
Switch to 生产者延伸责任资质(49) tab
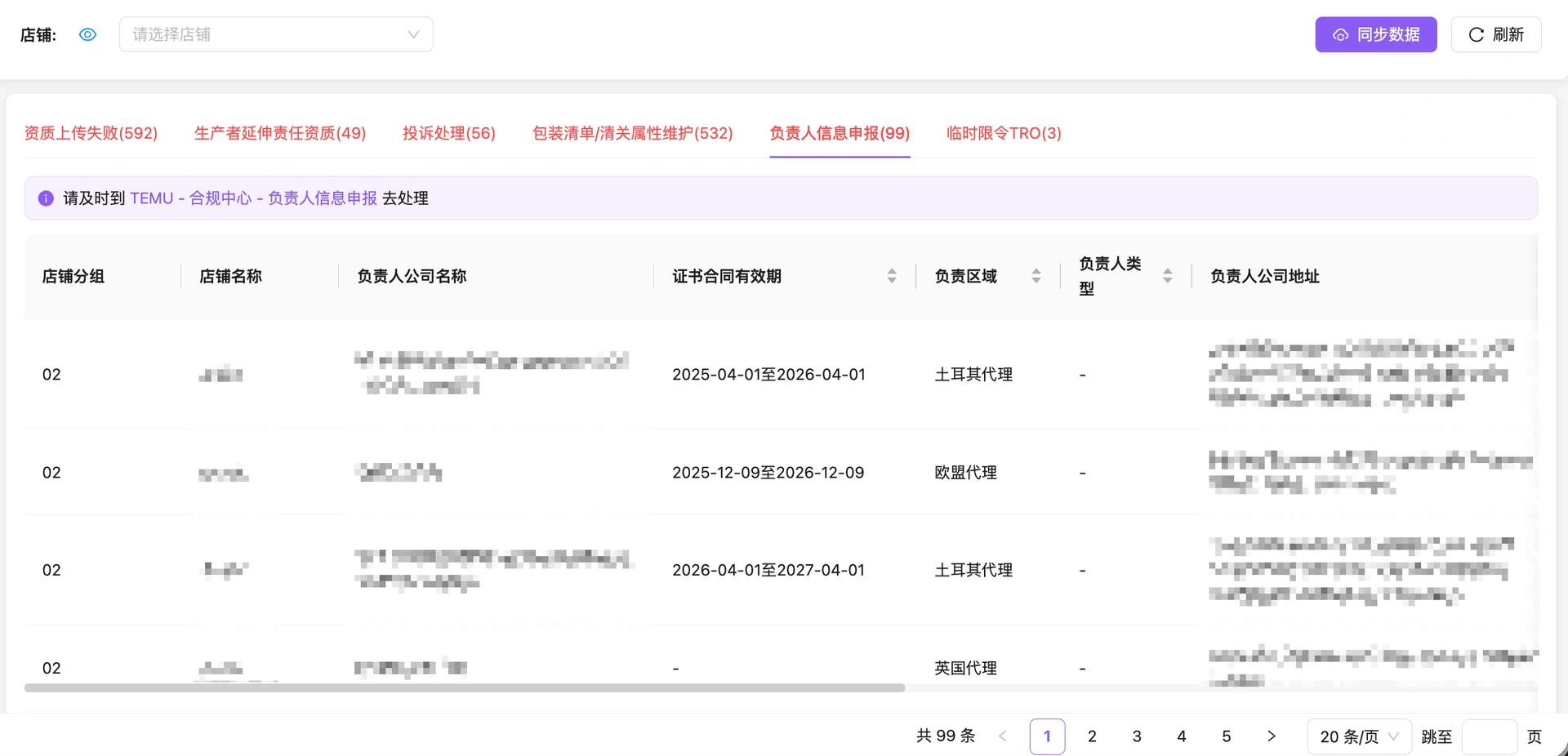[x=279, y=133]
